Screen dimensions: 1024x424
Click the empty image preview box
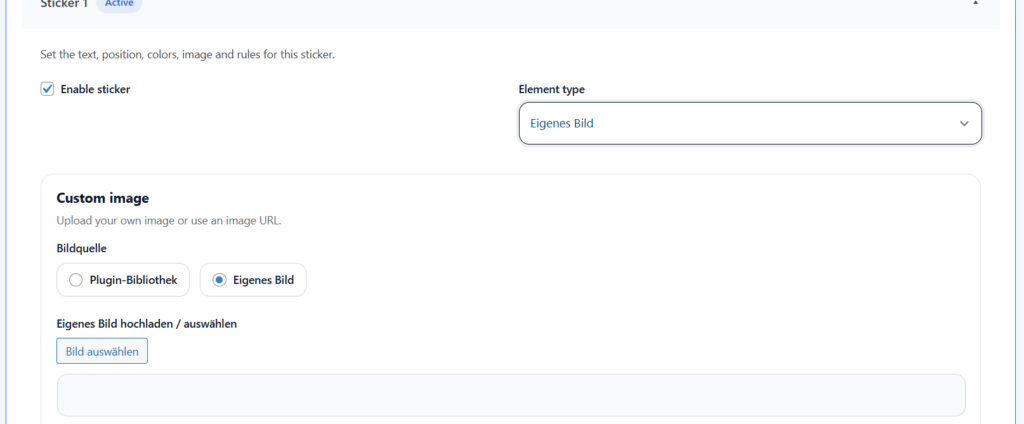pos(511,395)
